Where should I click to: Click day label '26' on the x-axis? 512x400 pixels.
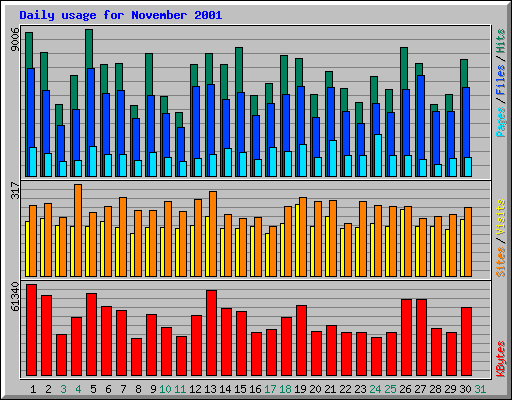click(x=405, y=389)
